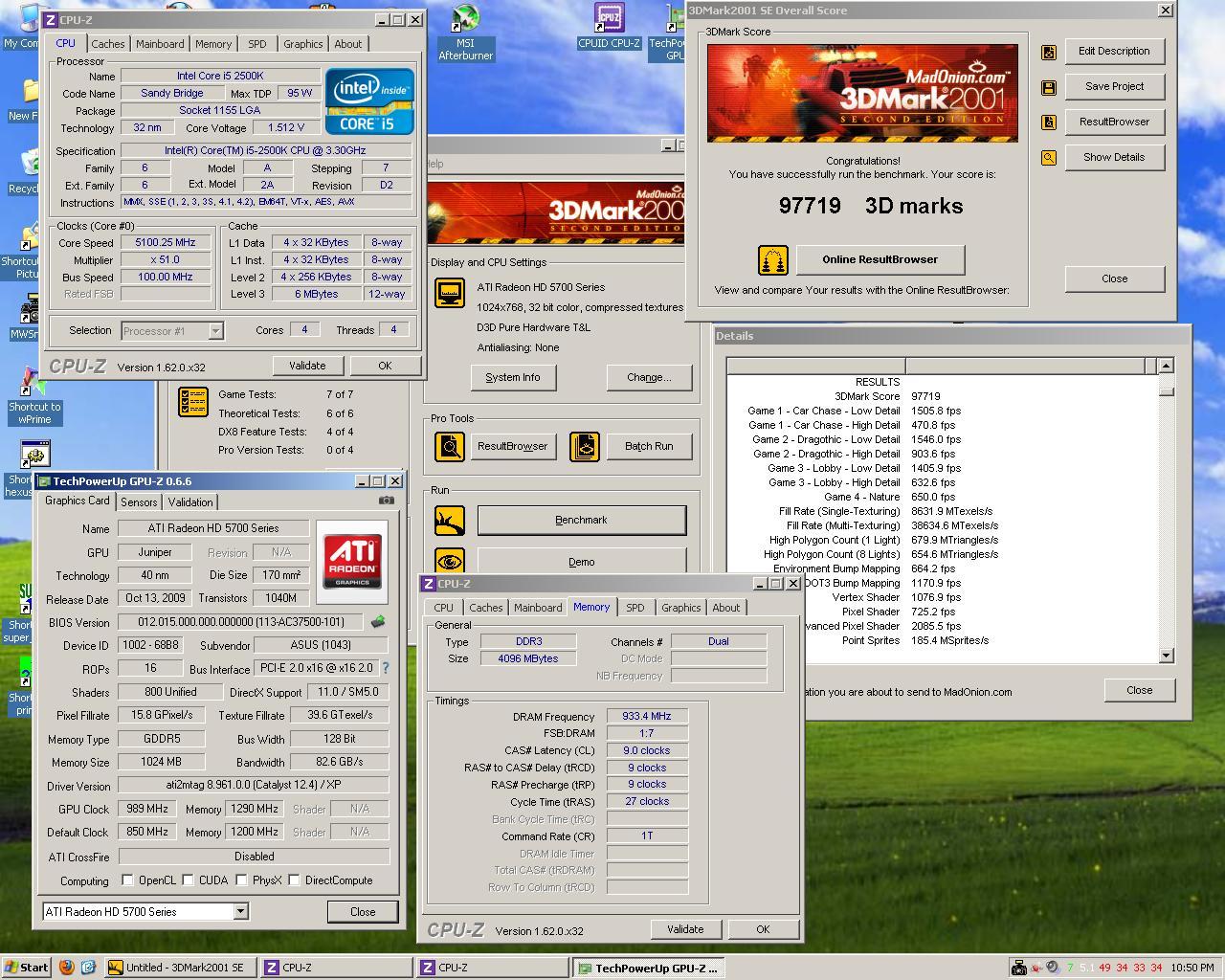Image resolution: width=1225 pixels, height=980 pixels.
Task: Open the Processor #1 selection dropdown
Action: point(172,331)
